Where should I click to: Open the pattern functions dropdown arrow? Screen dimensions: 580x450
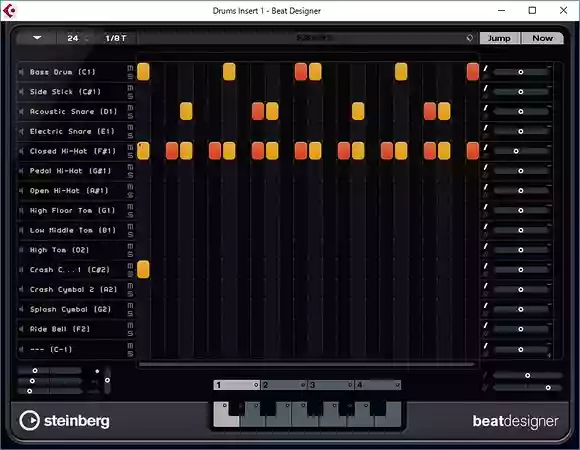37,38
